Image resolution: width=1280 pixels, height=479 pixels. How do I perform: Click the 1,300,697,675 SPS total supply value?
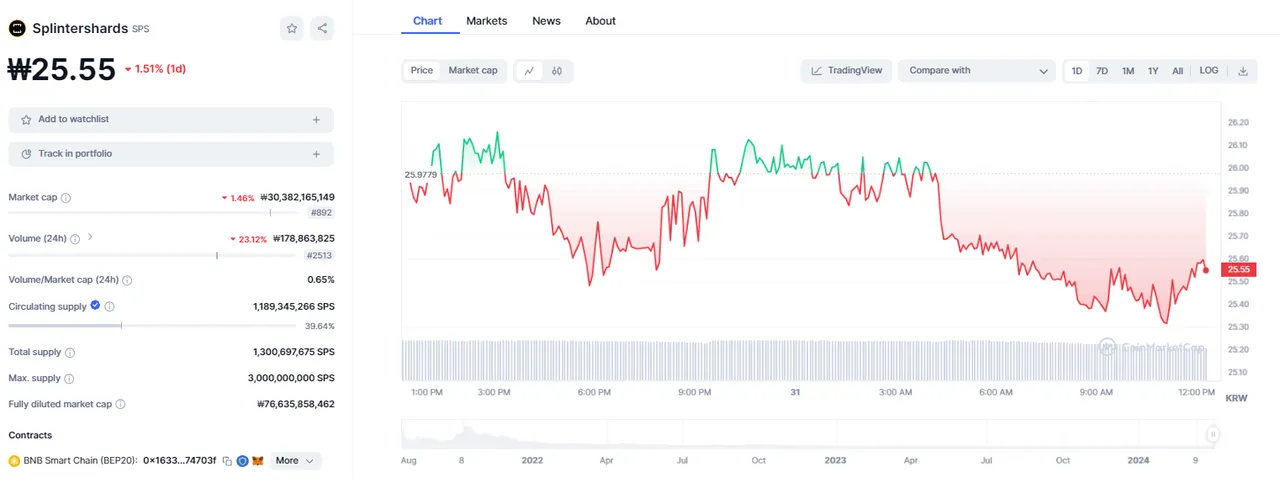[294, 352]
